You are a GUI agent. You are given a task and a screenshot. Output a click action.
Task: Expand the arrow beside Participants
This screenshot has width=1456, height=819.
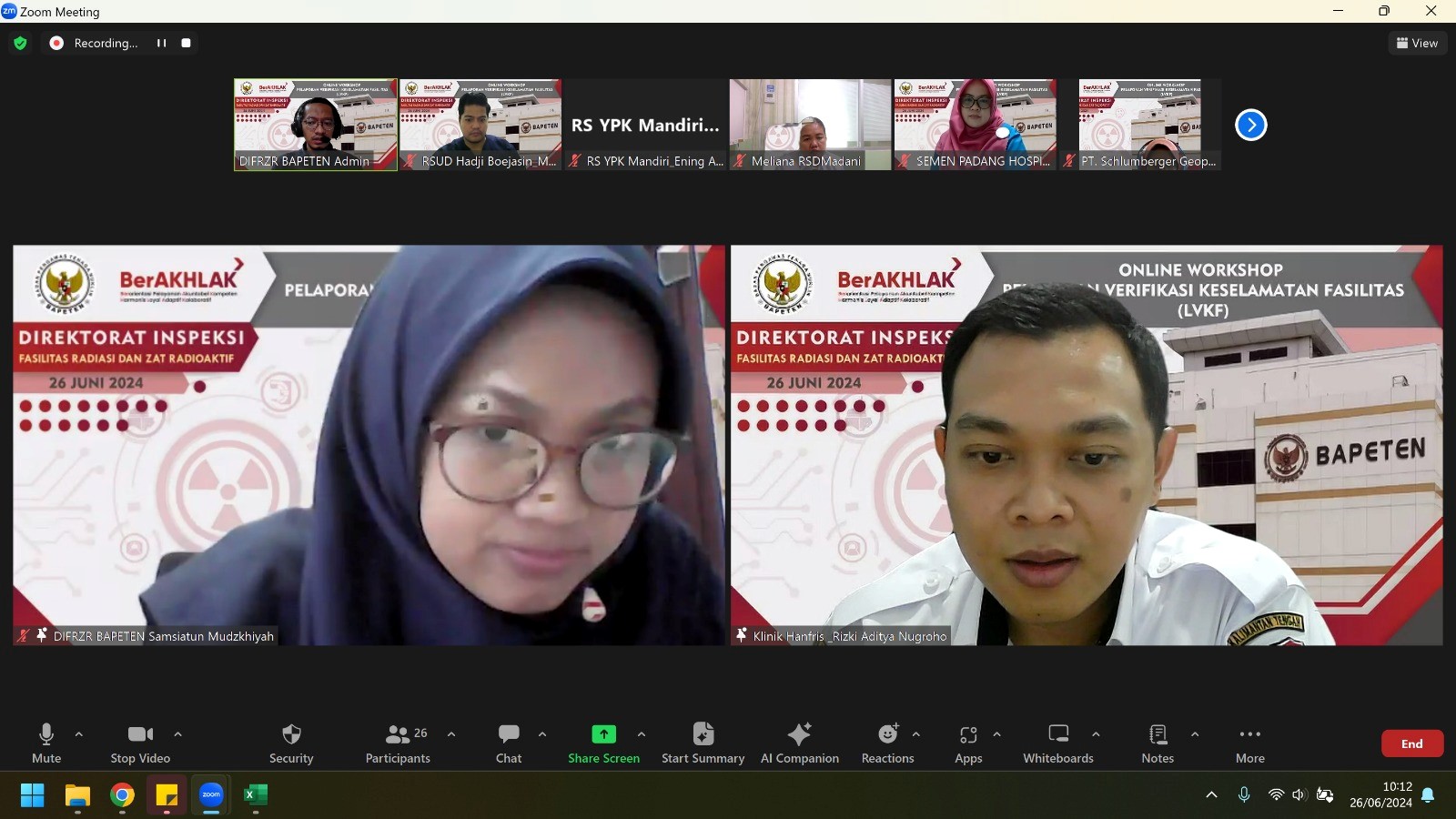[451, 734]
